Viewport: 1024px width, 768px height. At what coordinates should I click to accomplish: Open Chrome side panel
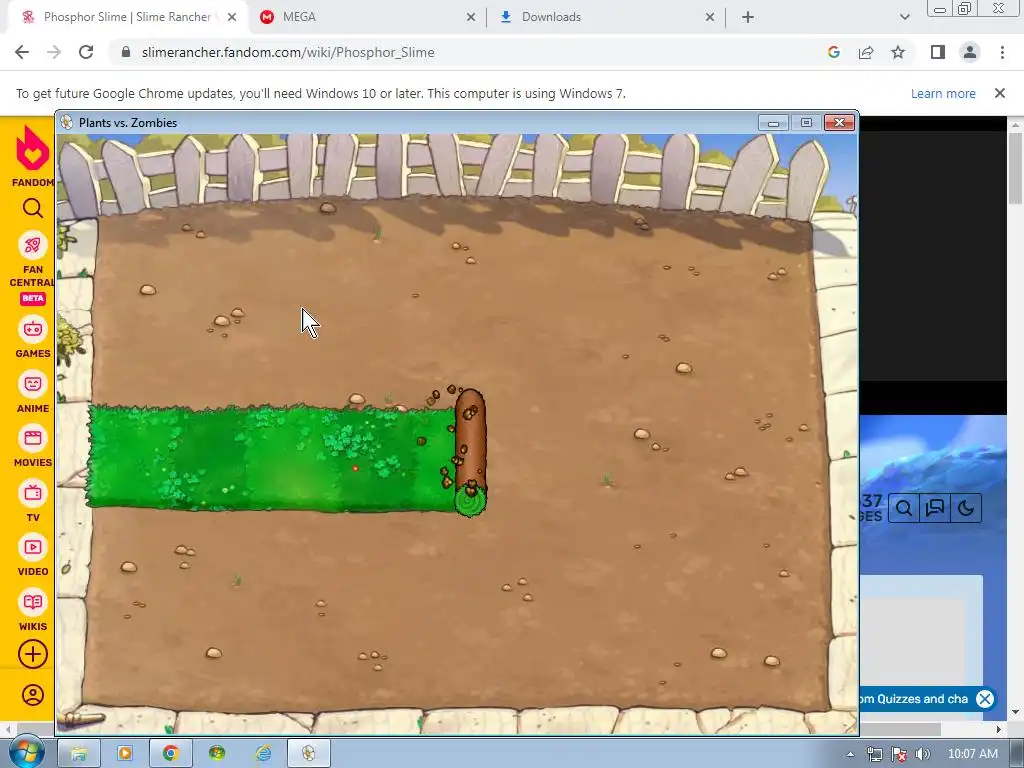click(938, 52)
